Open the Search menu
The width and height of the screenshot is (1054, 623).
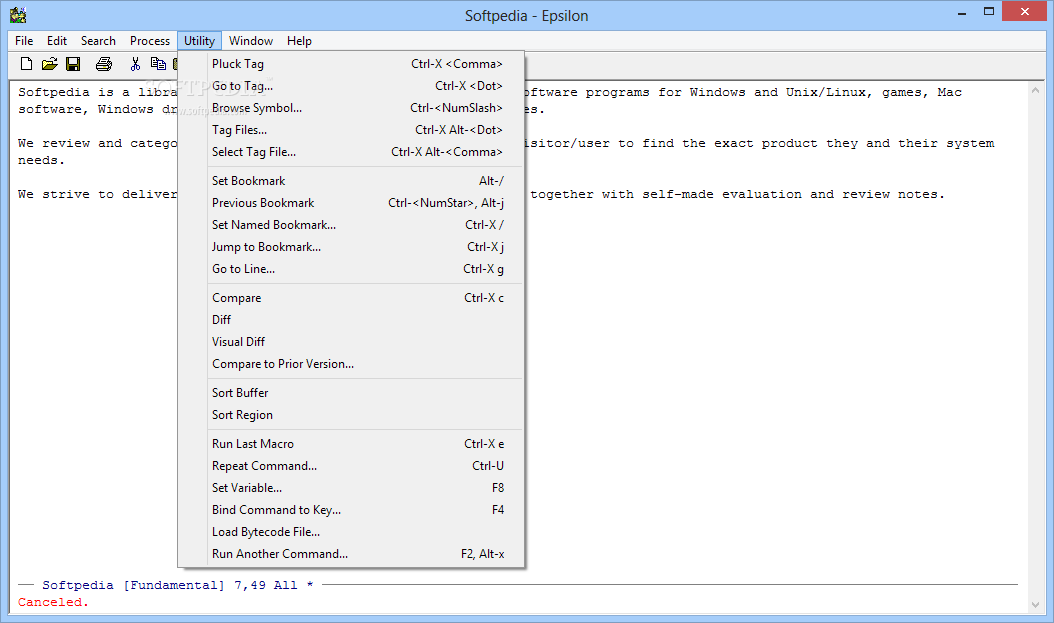(98, 41)
